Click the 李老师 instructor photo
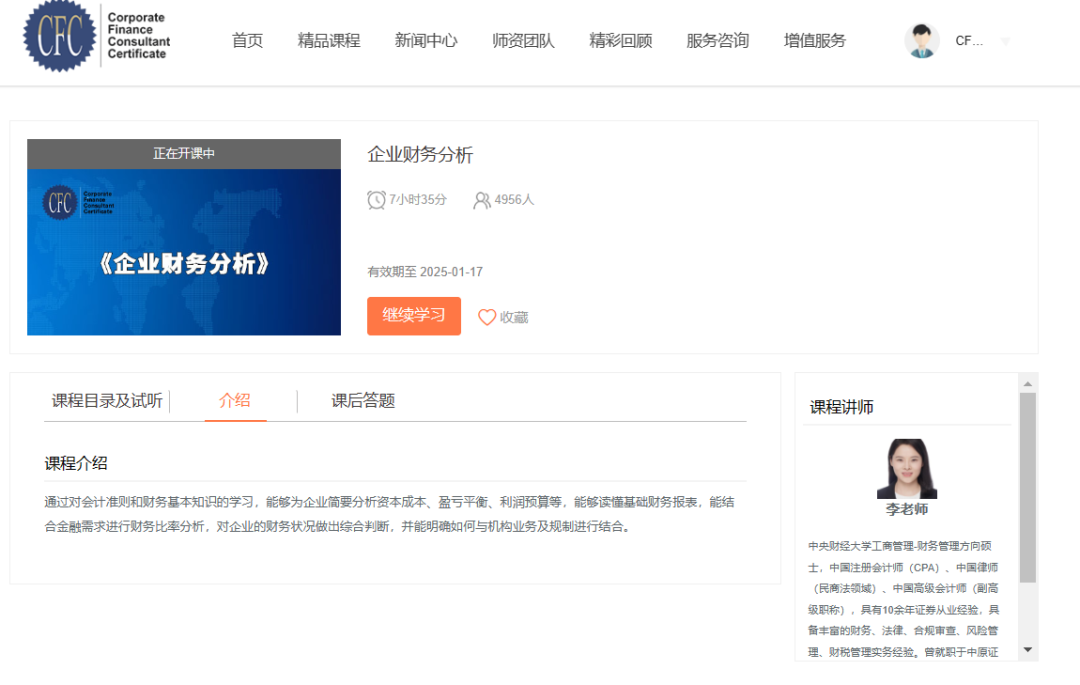Image resolution: width=1080 pixels, height=685 pixels. coord(906,469)
